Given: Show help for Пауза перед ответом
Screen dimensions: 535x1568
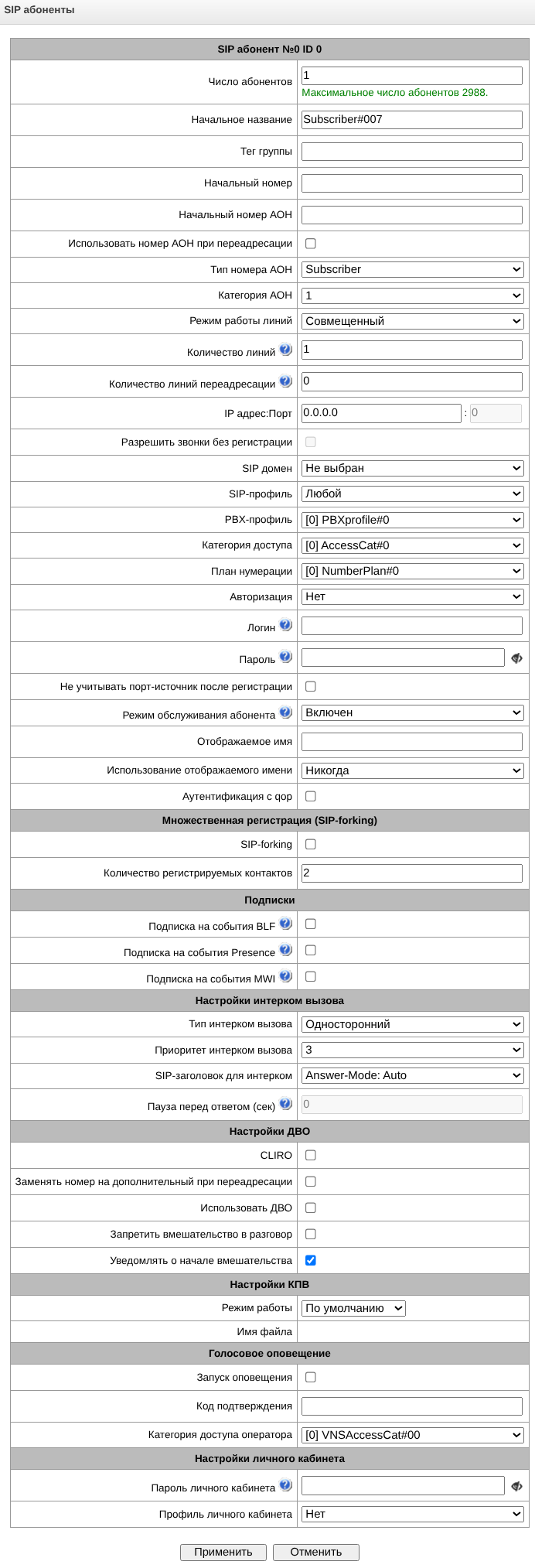Looking at the screenshot, I should pyautogui.click(x=286, y=1104).
